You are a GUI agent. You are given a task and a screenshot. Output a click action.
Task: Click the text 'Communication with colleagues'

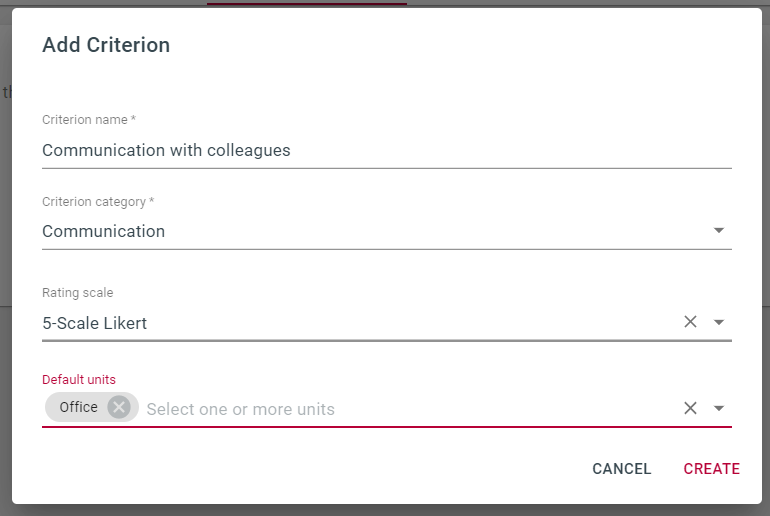[166, 150]
